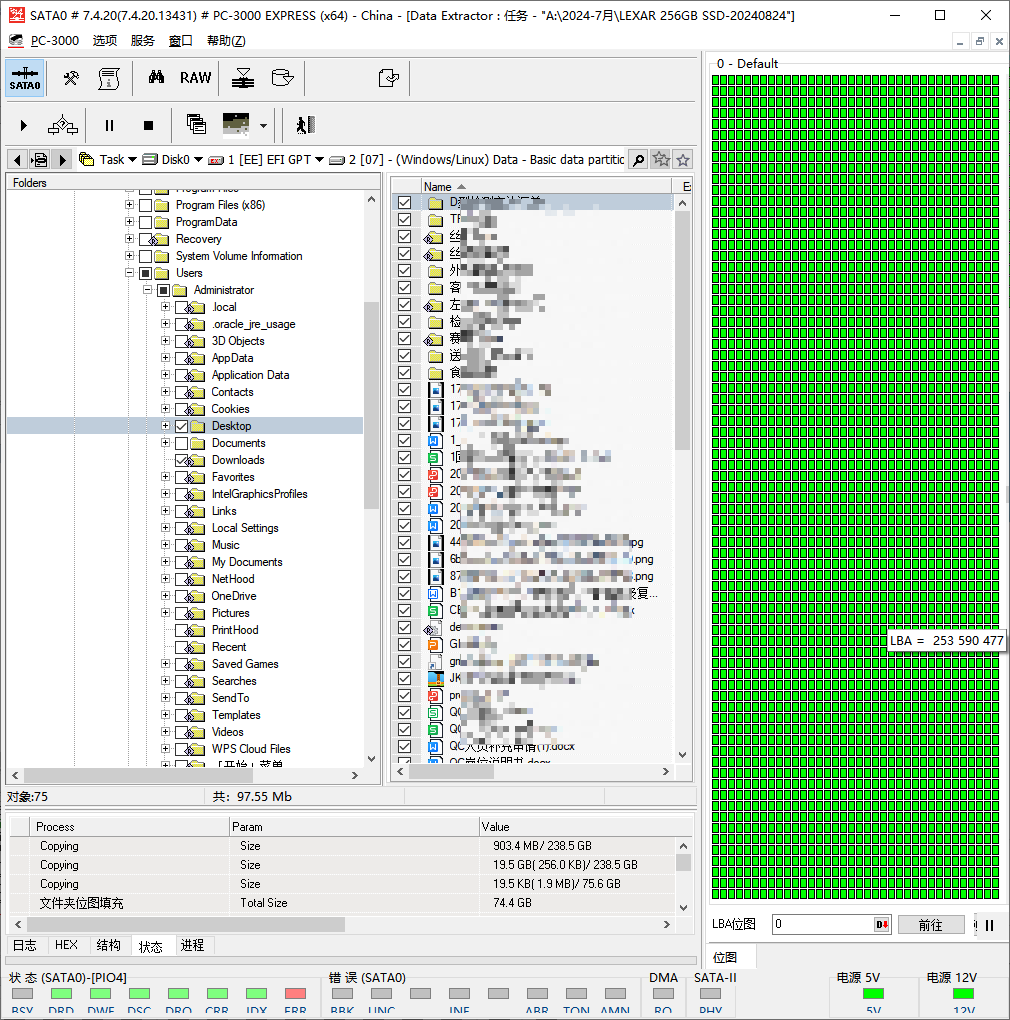Open the drive copy icon
The height and width of the screenshot is (1020, 1010).
tap(282, 77)
